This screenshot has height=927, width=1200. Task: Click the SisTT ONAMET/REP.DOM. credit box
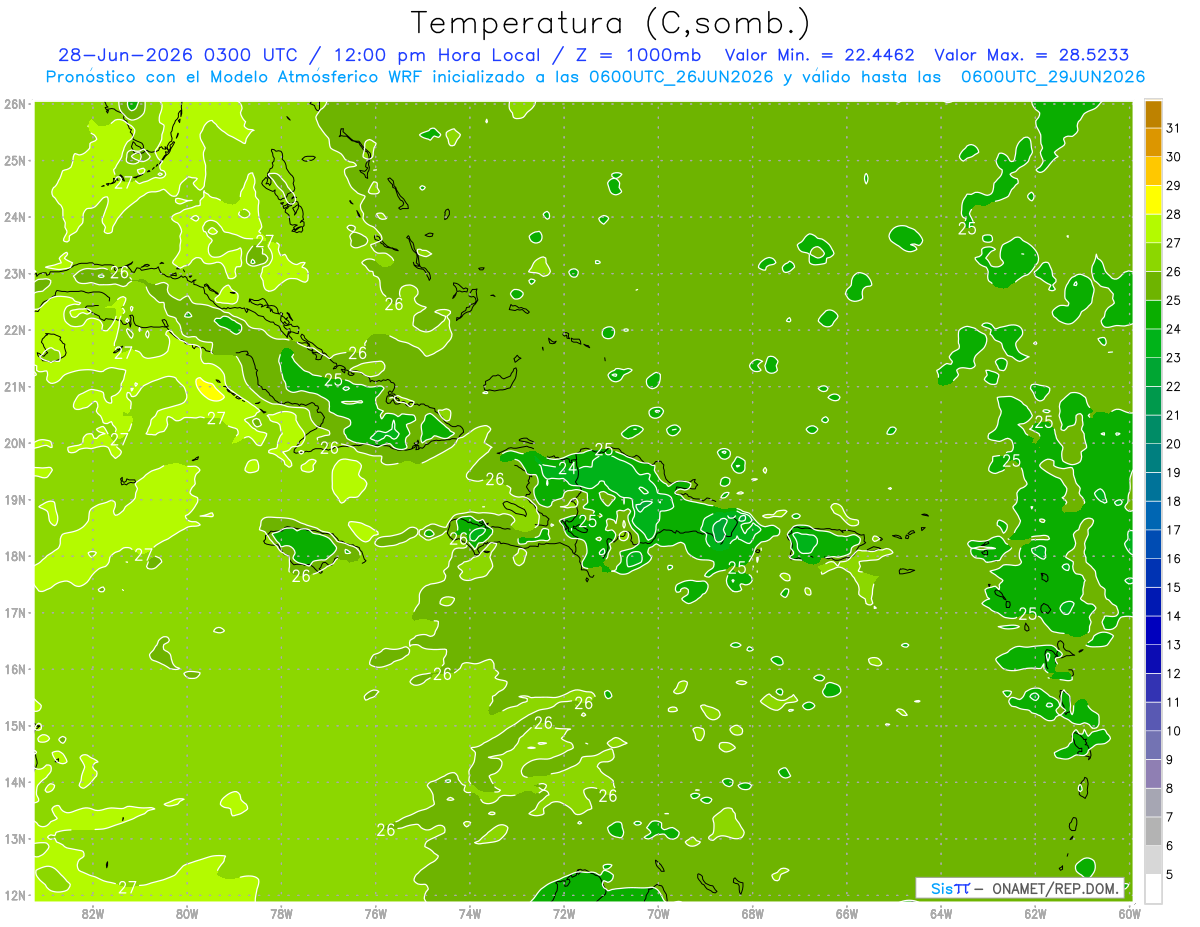tap(1020, 888)
